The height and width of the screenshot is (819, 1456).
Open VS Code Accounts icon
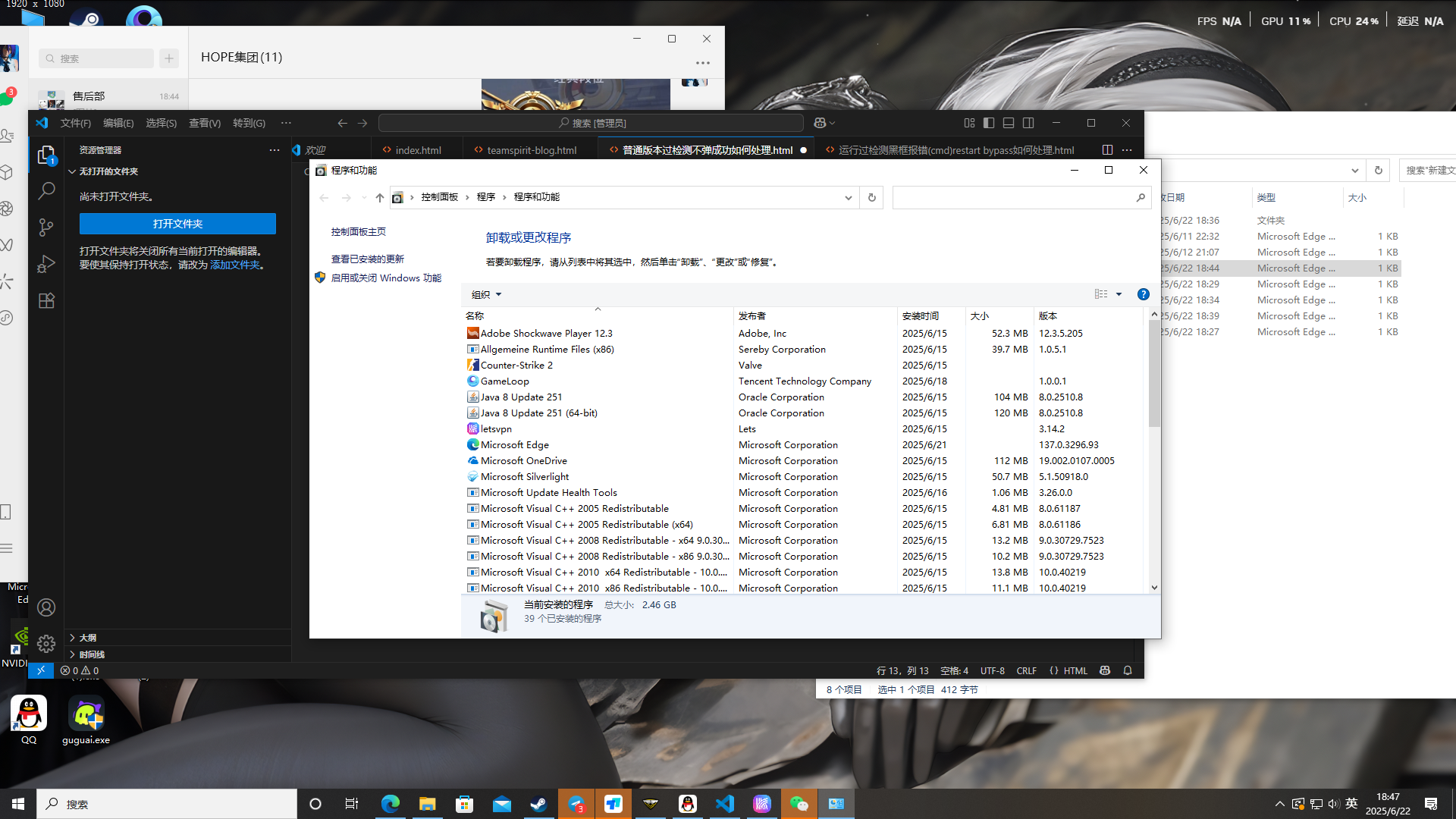click(46, 607)
